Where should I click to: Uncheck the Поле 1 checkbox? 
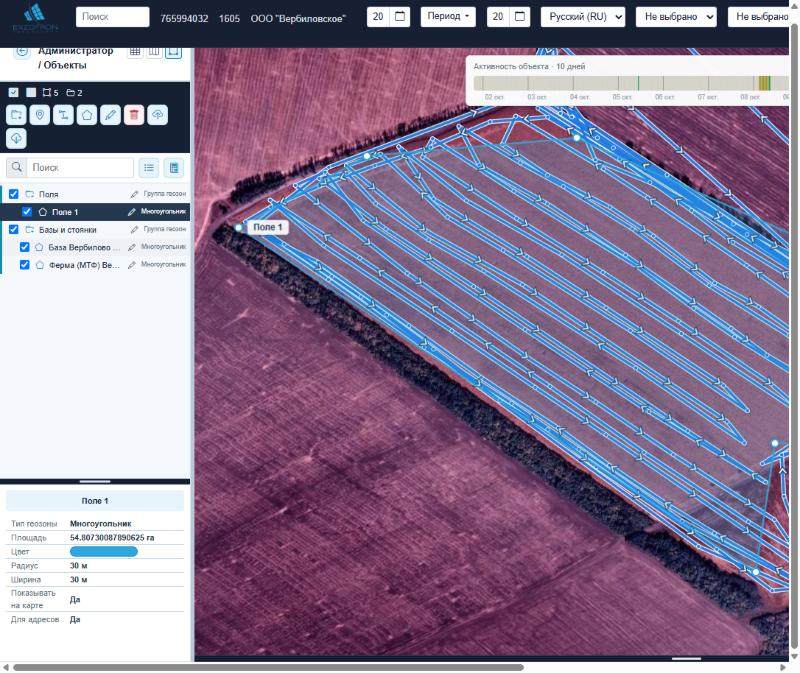[x=27, y=212]
